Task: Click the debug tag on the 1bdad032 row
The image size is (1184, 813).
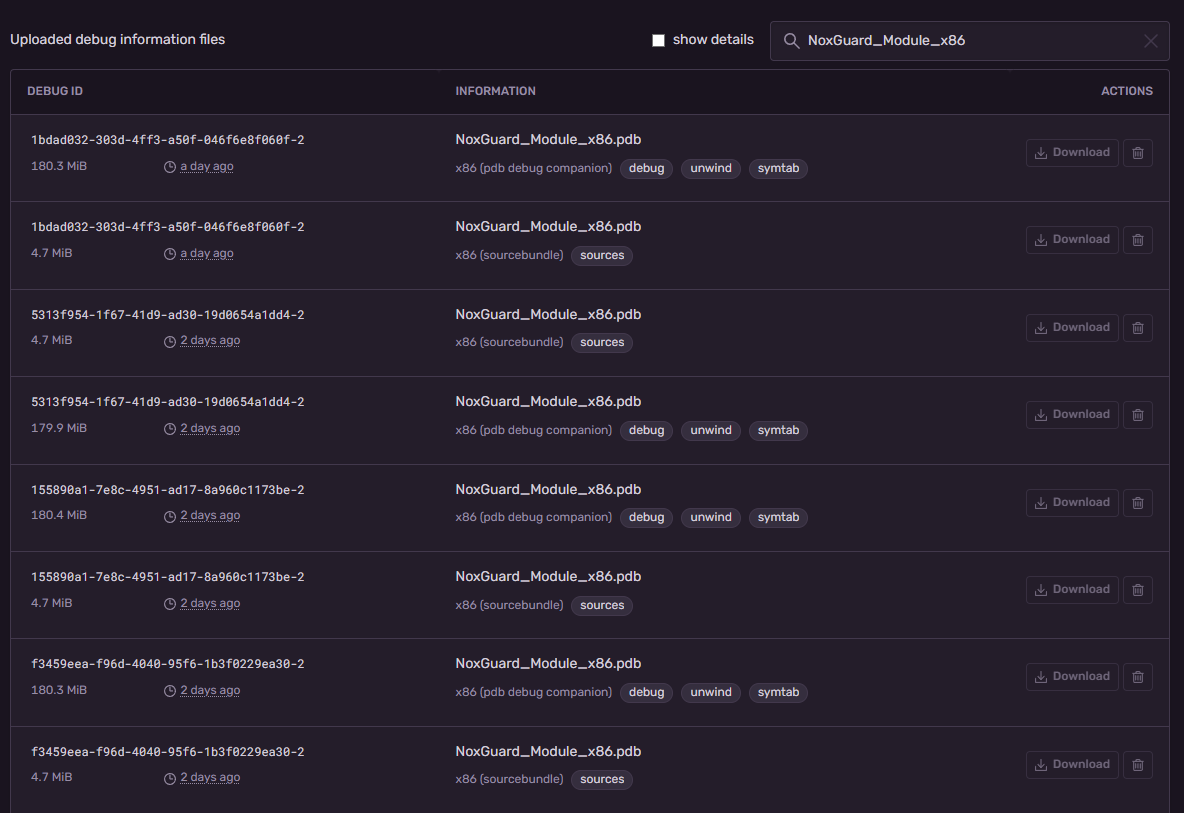Action: (646, 168)
